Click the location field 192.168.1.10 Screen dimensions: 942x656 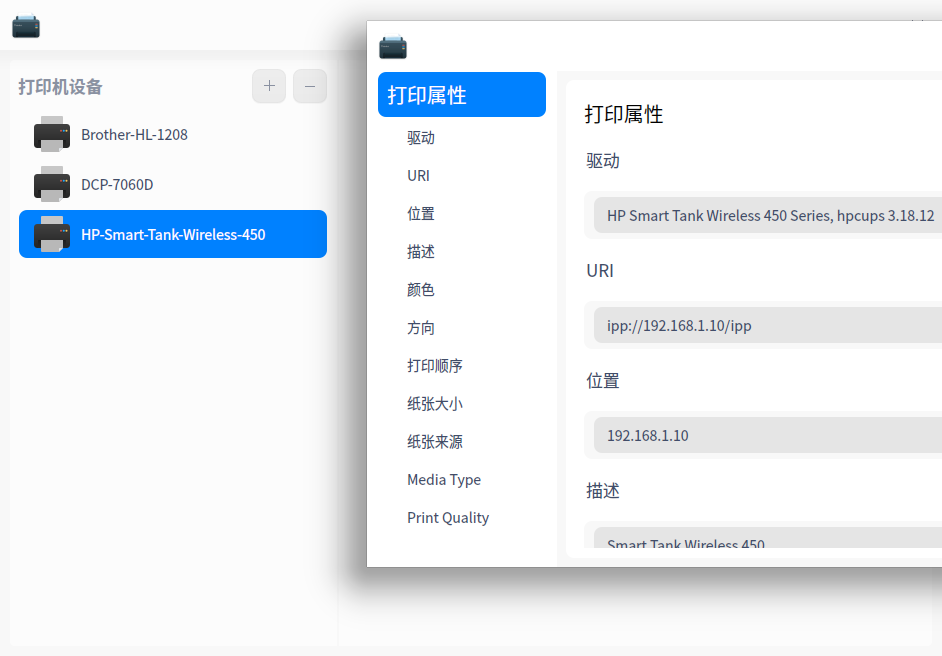768,436
